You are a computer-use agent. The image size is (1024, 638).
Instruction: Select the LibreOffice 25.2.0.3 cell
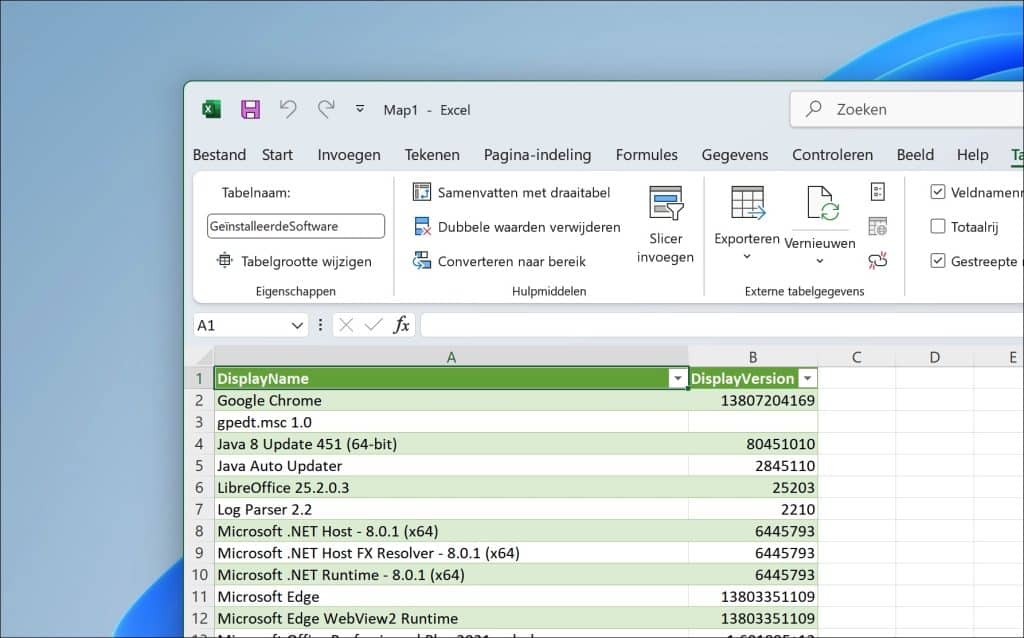click(451, 488)
